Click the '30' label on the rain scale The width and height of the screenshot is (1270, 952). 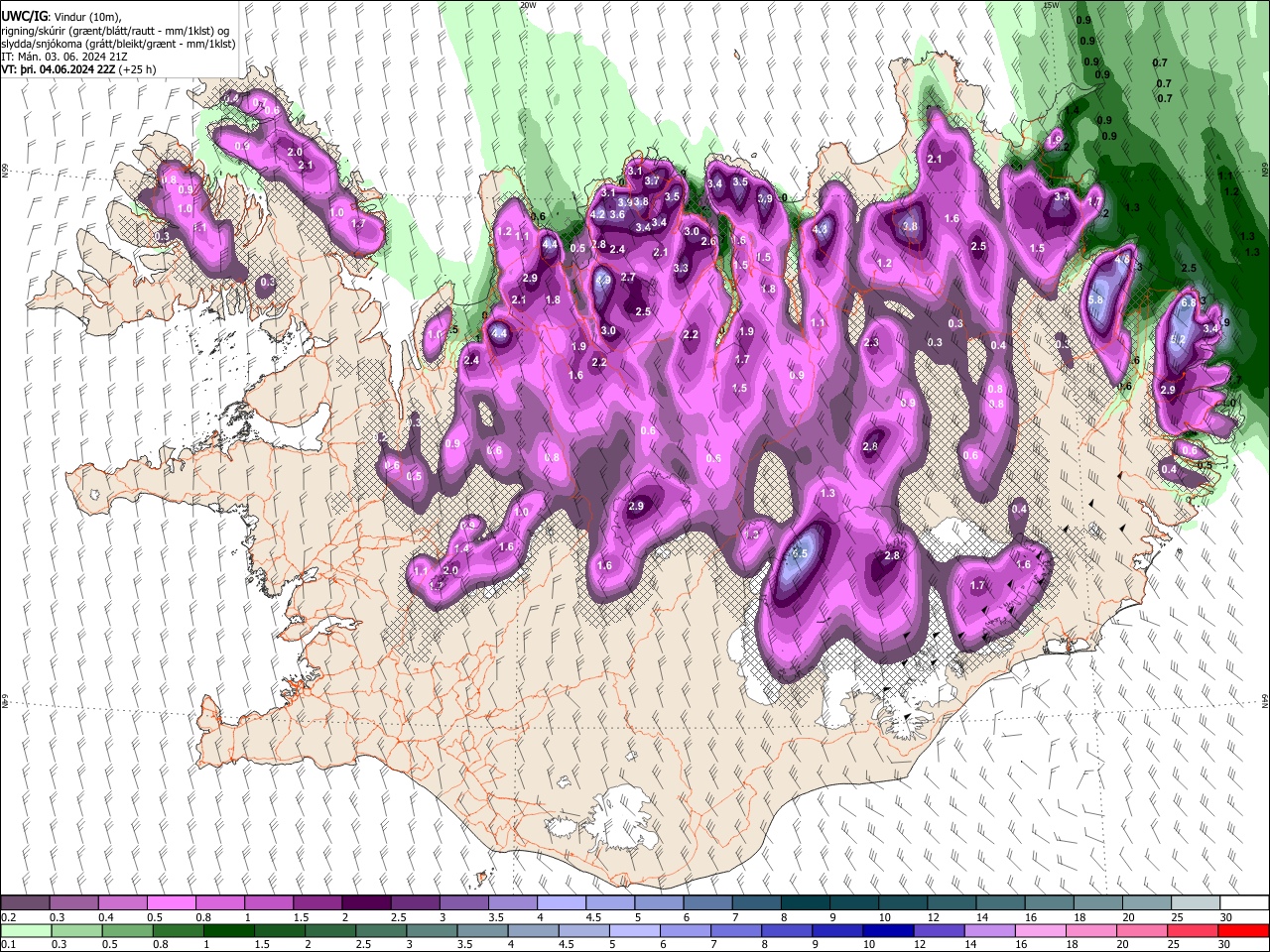point(1224,945)
